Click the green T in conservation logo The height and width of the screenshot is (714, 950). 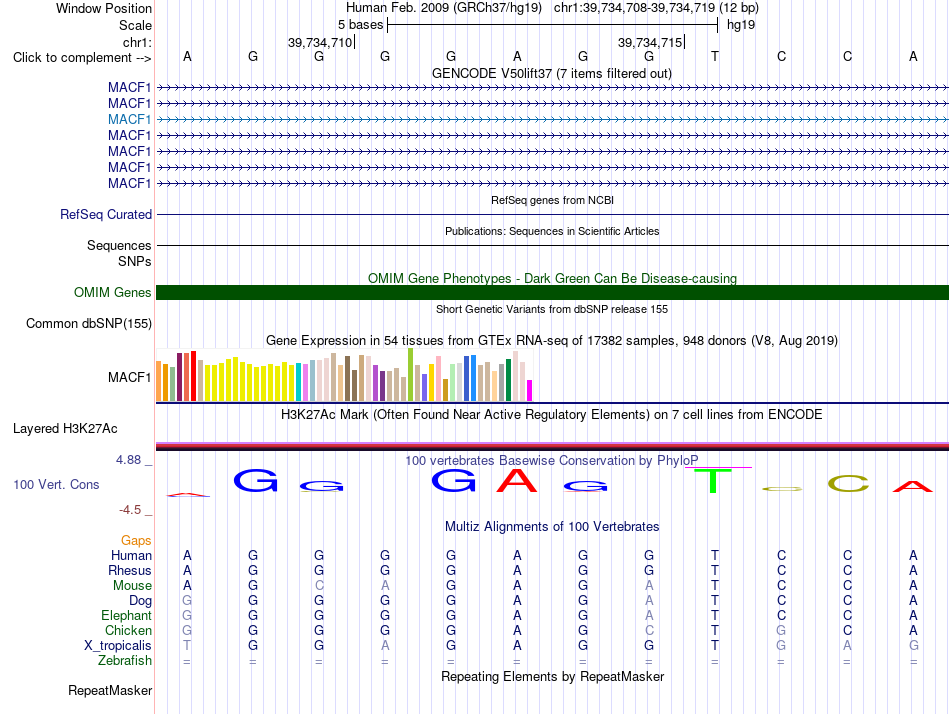click(x=713, y=481)
